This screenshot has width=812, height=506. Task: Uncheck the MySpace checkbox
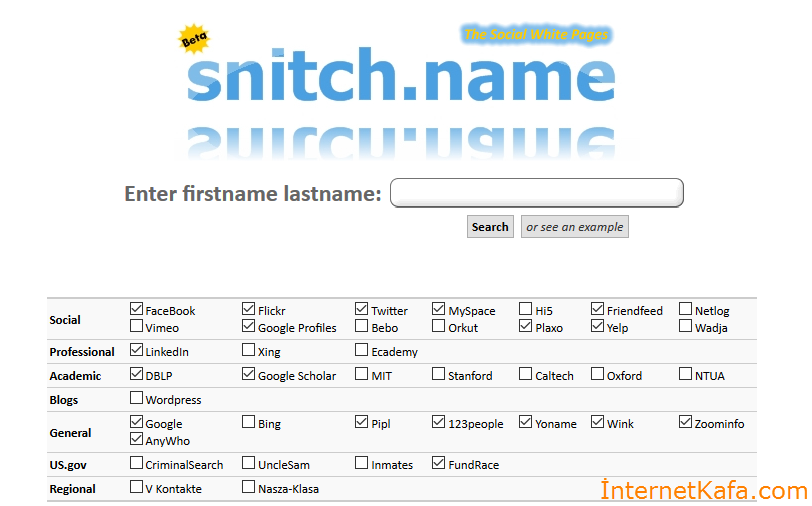(439, 309)
